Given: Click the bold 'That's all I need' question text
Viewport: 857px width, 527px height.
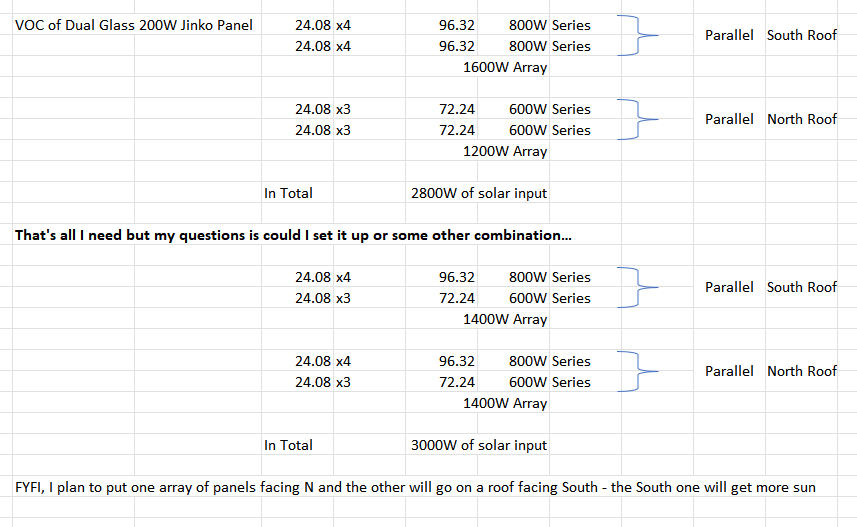Looking at the screenshot, I should [x=293, y=235].
